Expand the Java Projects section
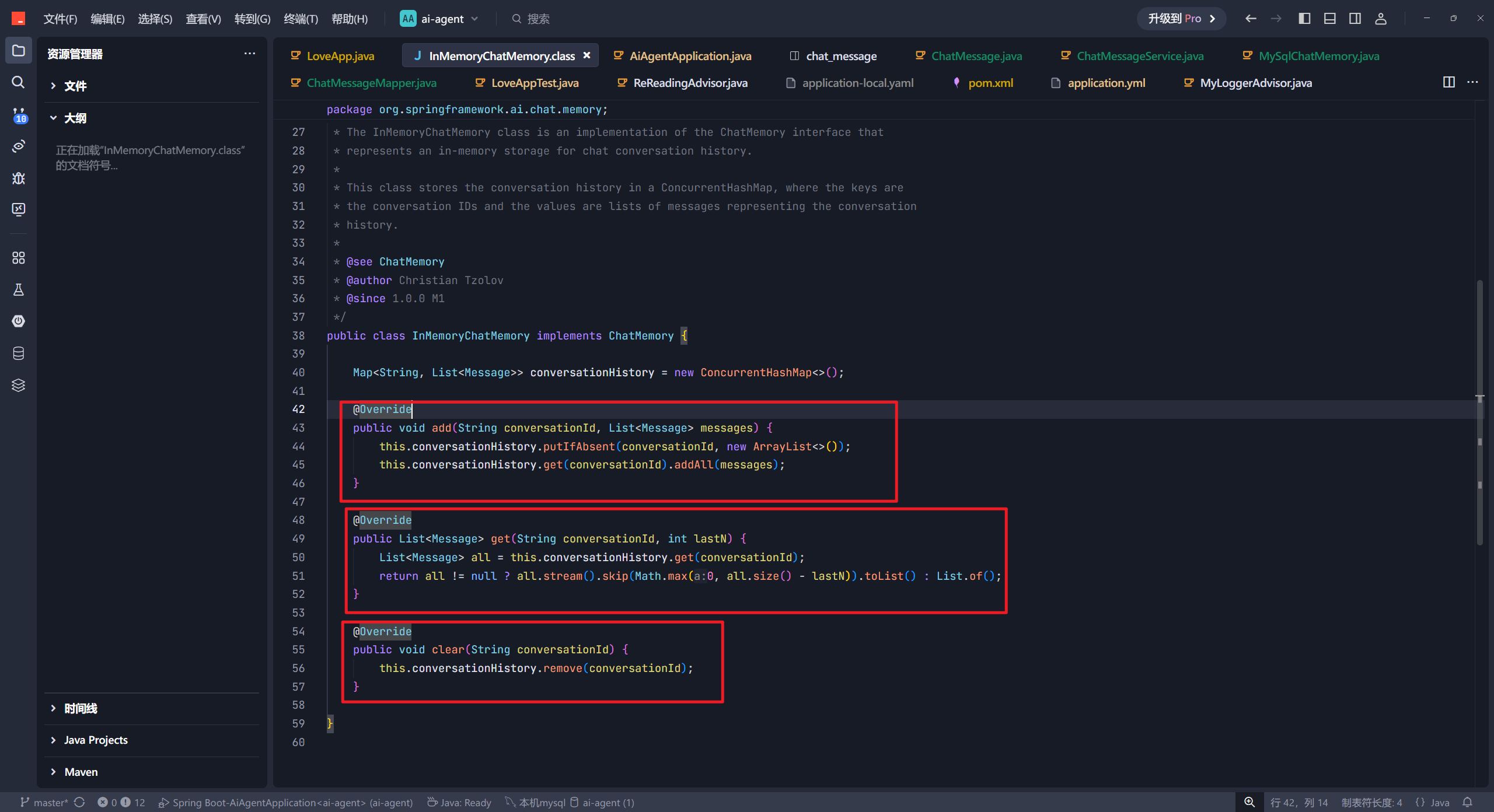 point(96,740)
